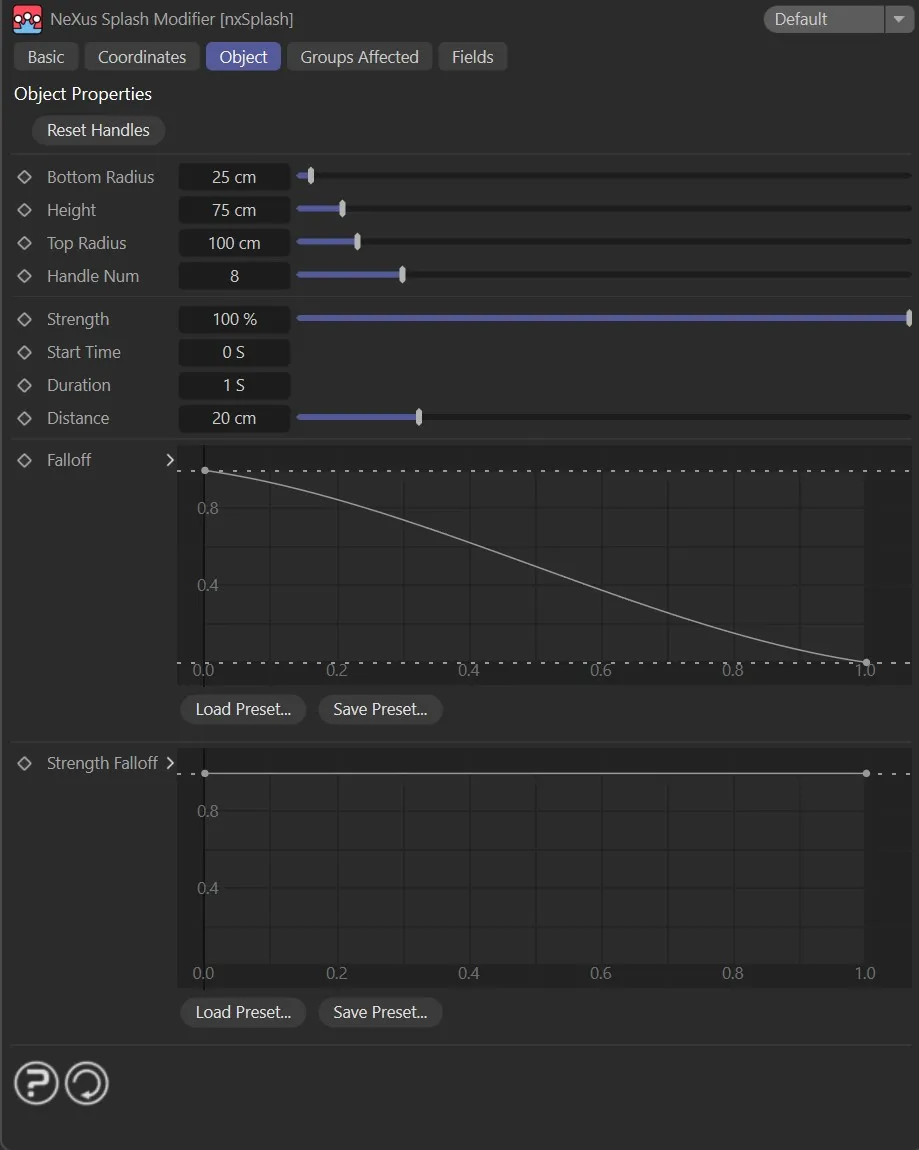Viewport: 919px width, 1150px height.
Task: Expand the Falloff curve chevron
Action: click(170, 460)
